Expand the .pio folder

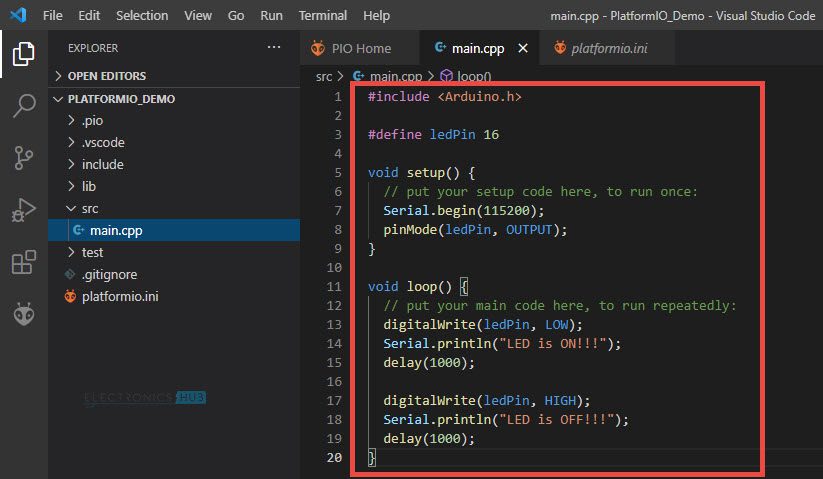pyautogui.click(x=92, y=121)
